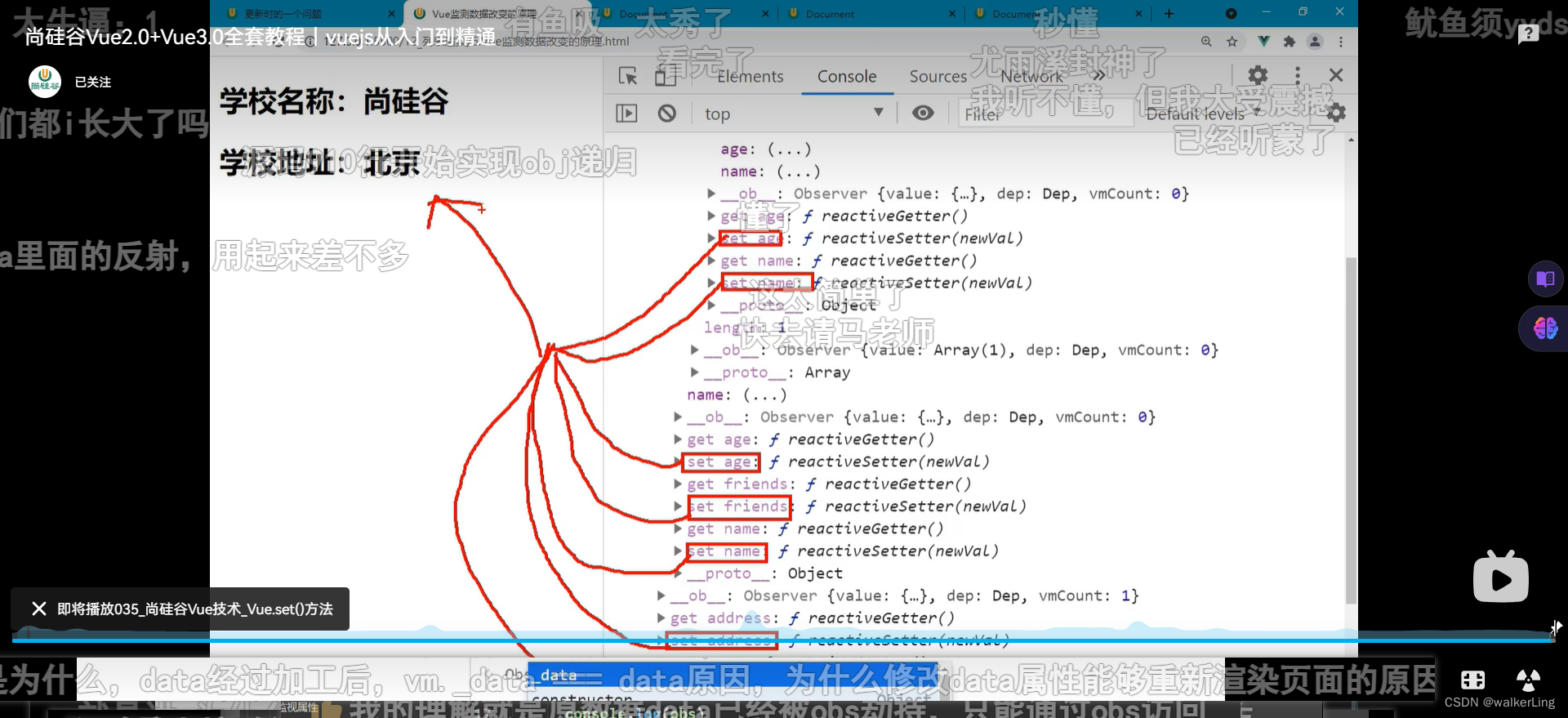The image size is (1568, 718).
Task: Show more DevTools tabs
Action: tap(1098, 76)
